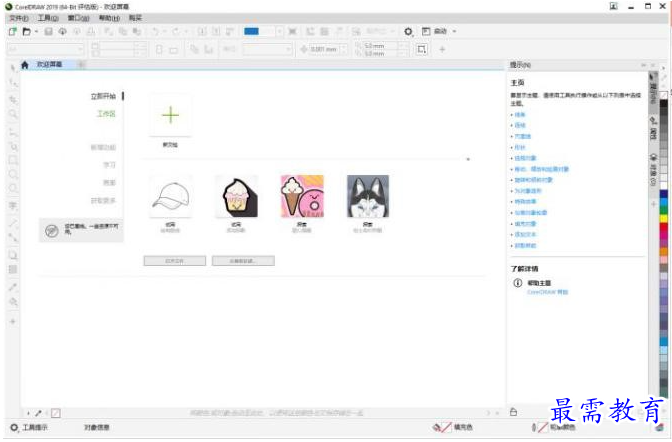Open the 文件 menu
The image size is (672, 442).
pos(18,18)
